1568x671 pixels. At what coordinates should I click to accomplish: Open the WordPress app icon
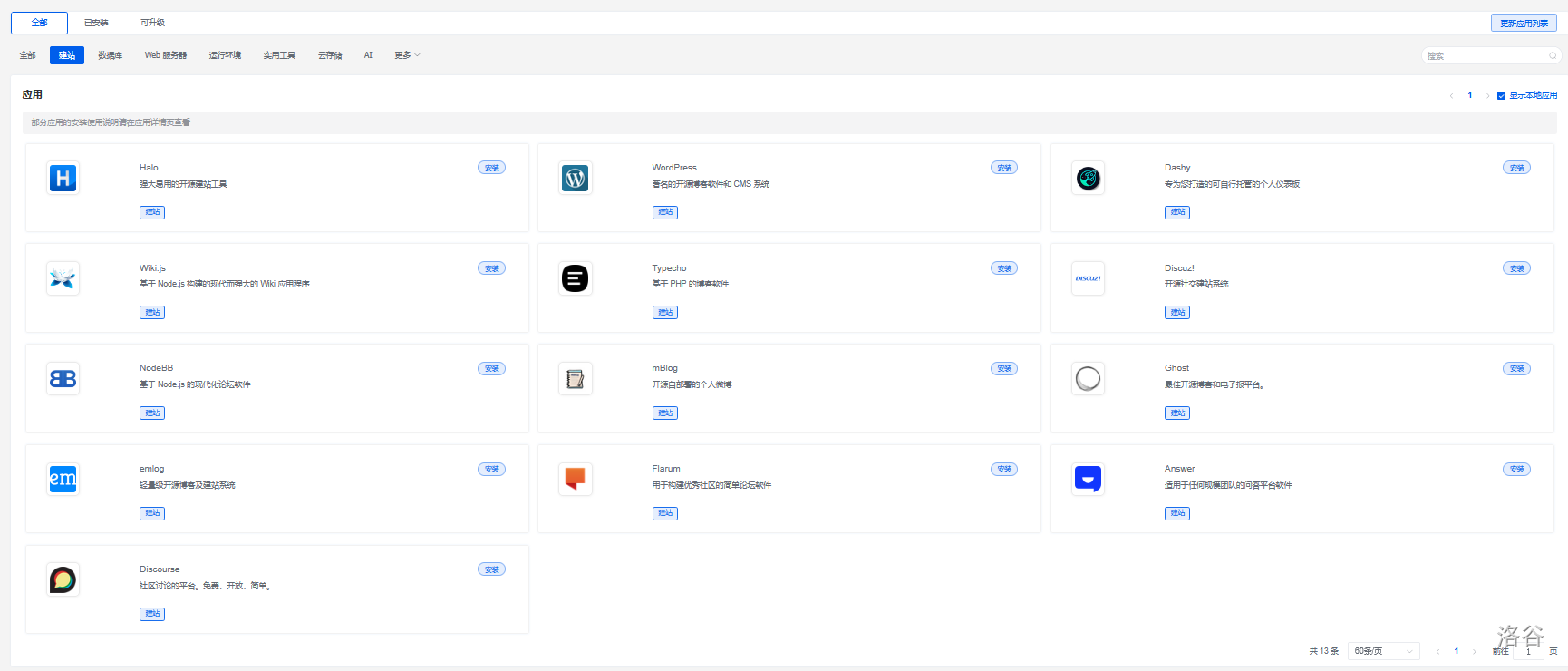pos(576,178)
